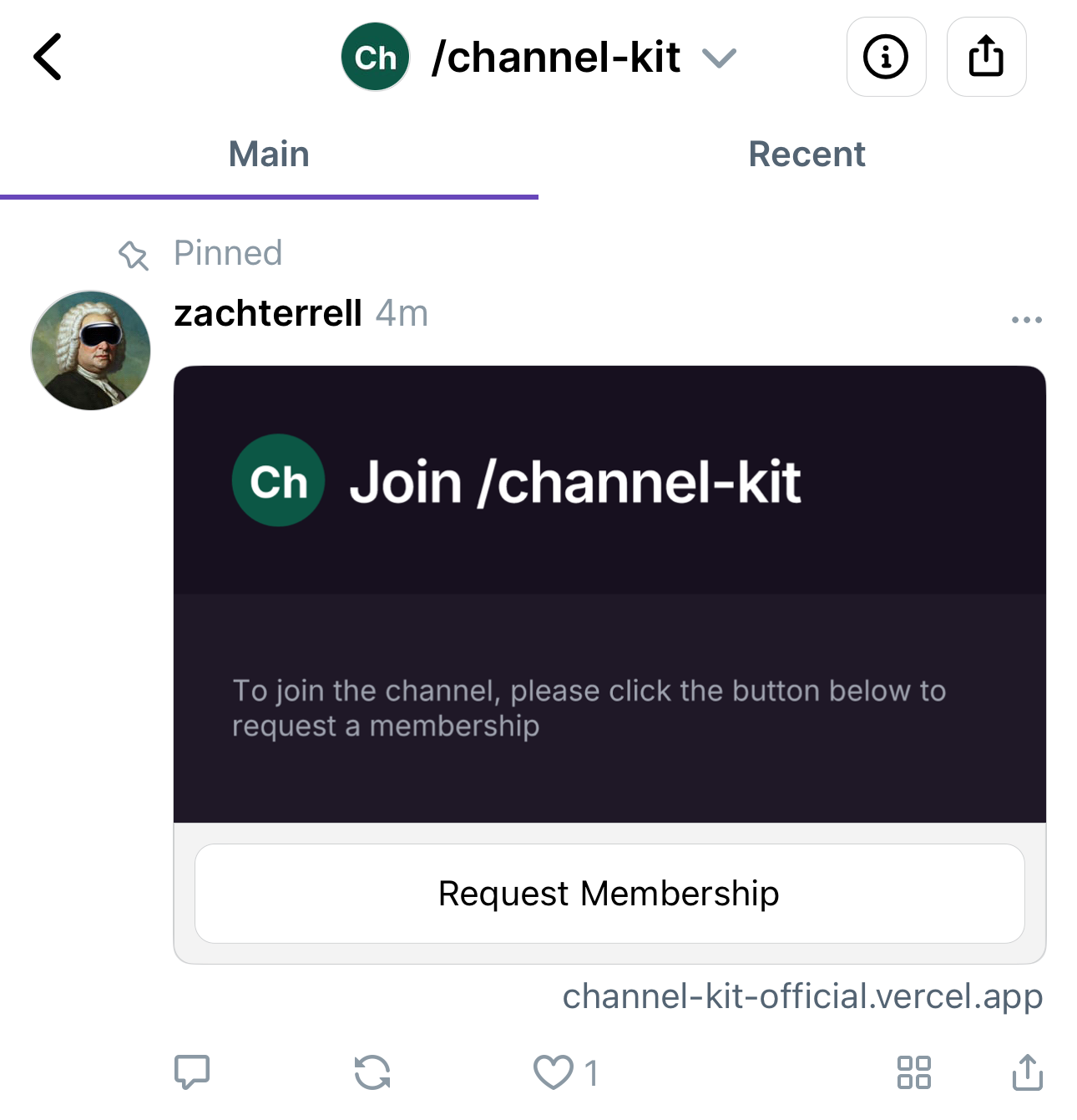Viewport: 1077px width, 1120px height.
Task: Like the post with the heart icon
Action: click(x=554, y=1072)
